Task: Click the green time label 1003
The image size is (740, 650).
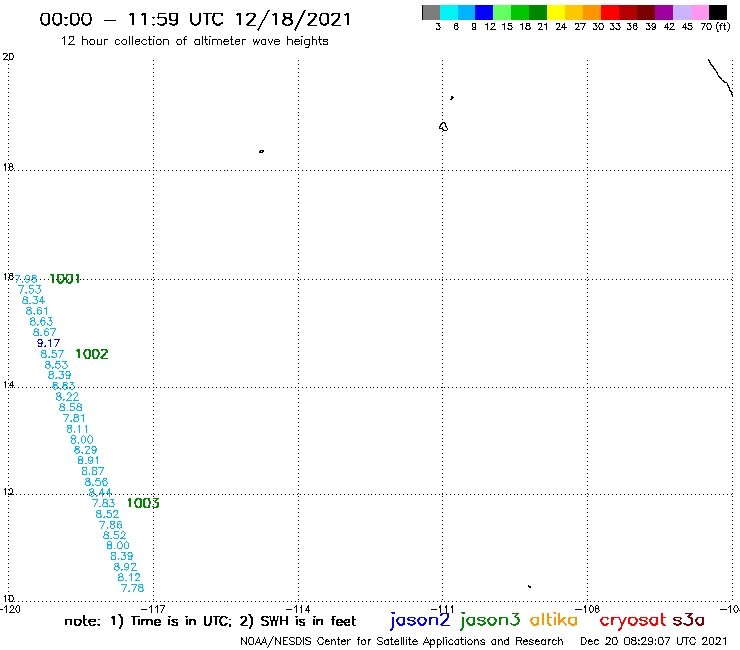Action: click(143, 503)
